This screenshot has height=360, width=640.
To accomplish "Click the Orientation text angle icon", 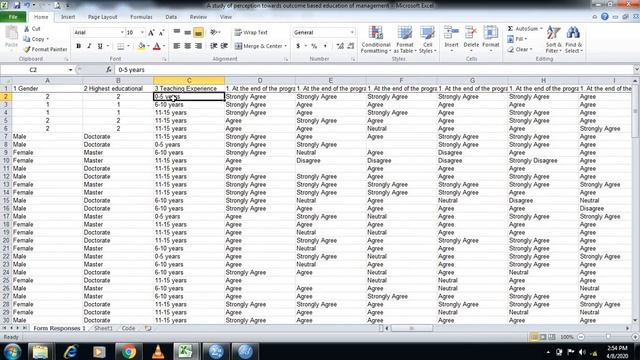I will coord(213,32).
